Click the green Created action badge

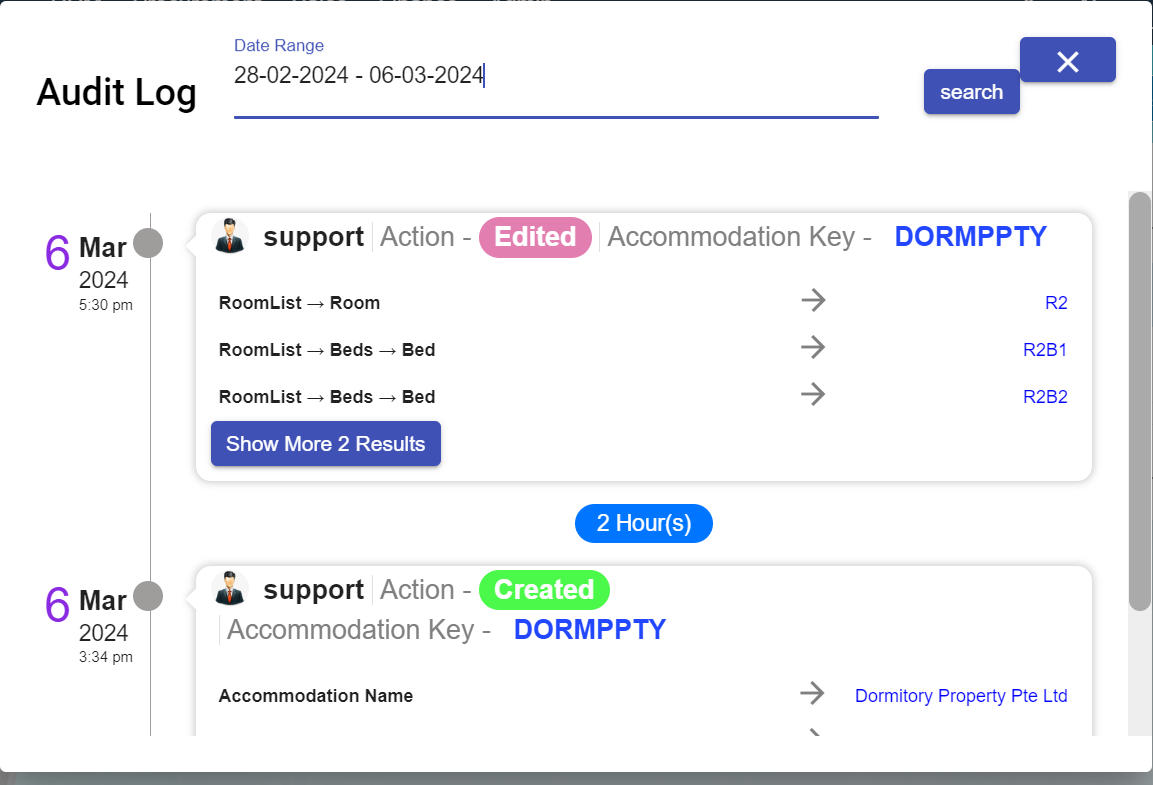point(543,590)
